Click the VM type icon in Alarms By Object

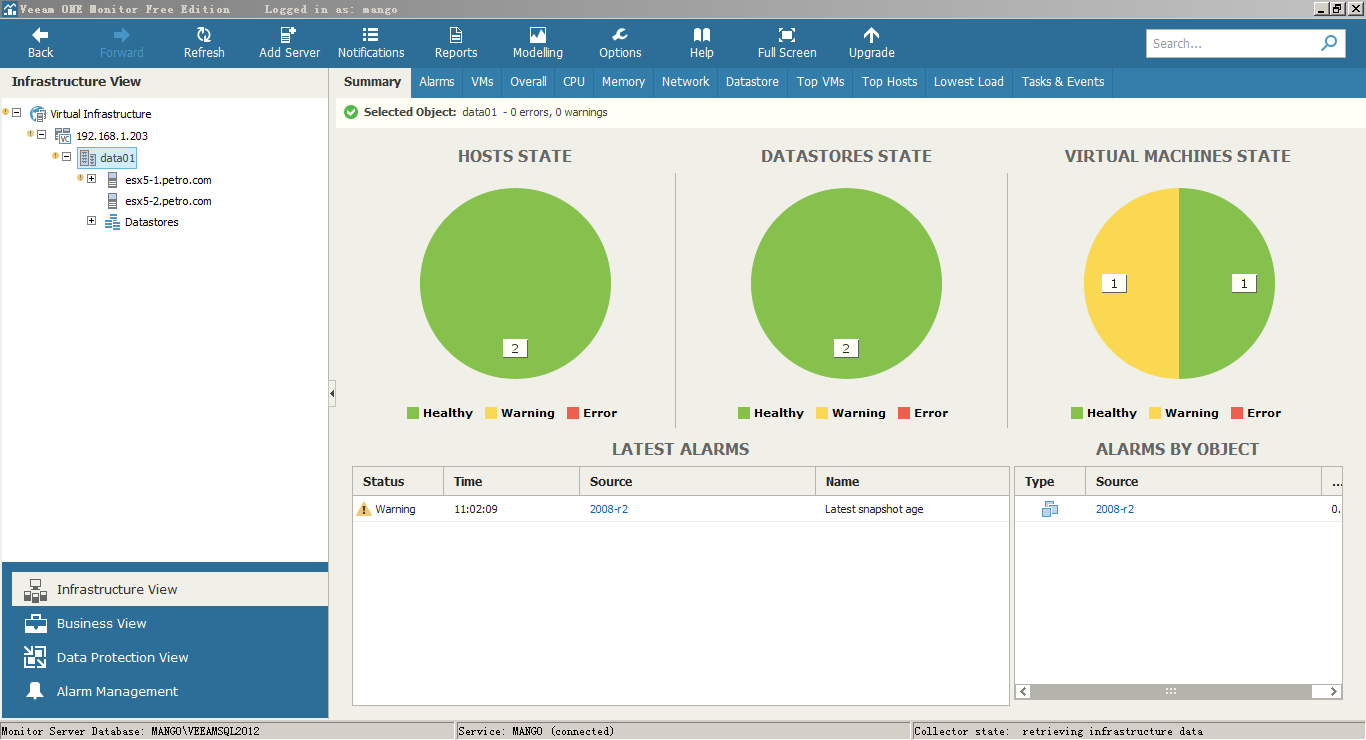(x=1049, y=509)
